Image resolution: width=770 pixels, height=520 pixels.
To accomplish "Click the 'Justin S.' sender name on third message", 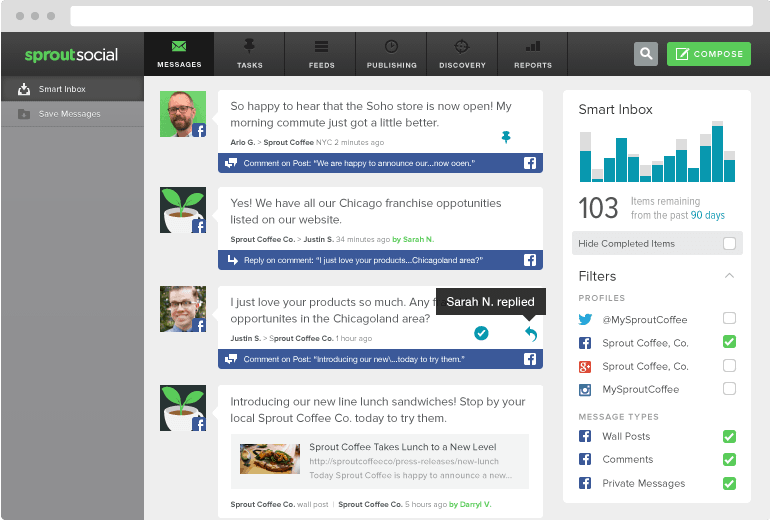I will pyautogui.click(x=246, y=338).
